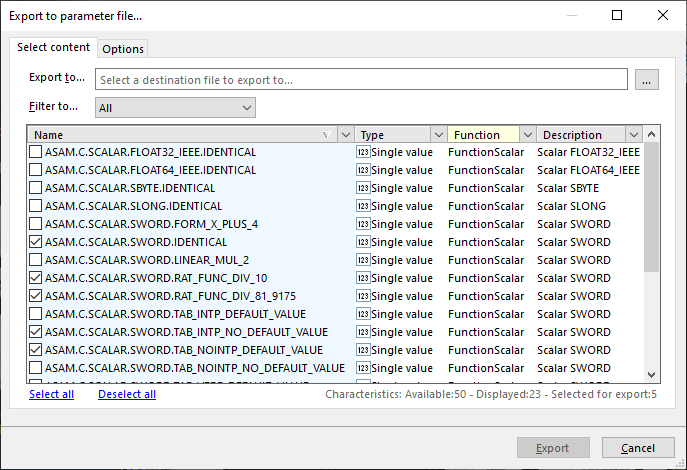Click the Select all link

click(x=51, y=394)
